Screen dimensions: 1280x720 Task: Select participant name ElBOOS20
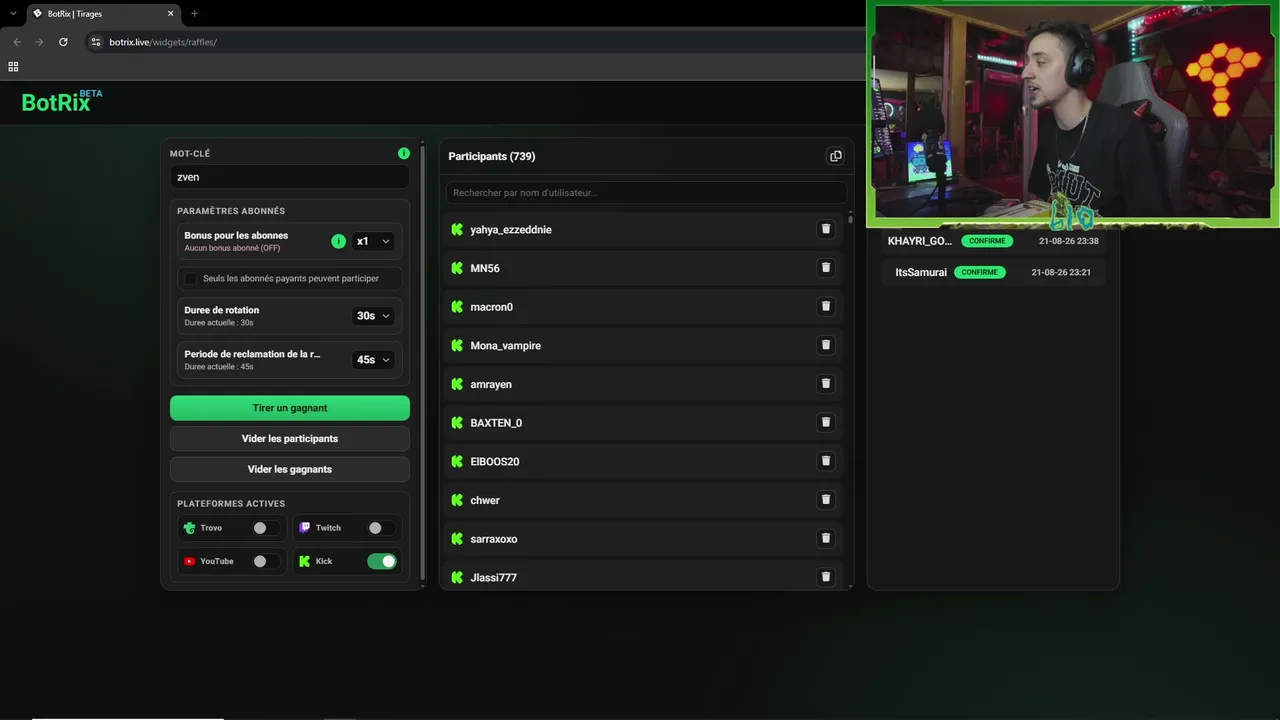click(495, 462)
